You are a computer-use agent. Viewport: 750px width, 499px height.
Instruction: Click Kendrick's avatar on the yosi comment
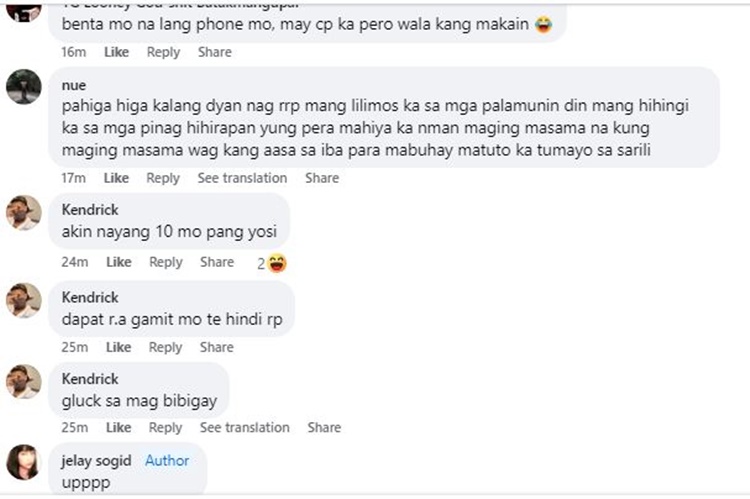tap(23, 213)
